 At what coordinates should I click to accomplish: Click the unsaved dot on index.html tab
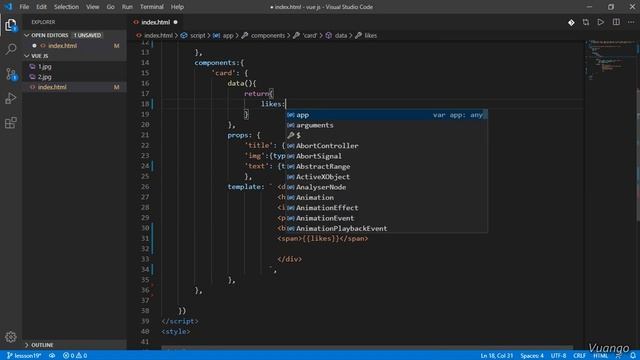coord(176,22)
